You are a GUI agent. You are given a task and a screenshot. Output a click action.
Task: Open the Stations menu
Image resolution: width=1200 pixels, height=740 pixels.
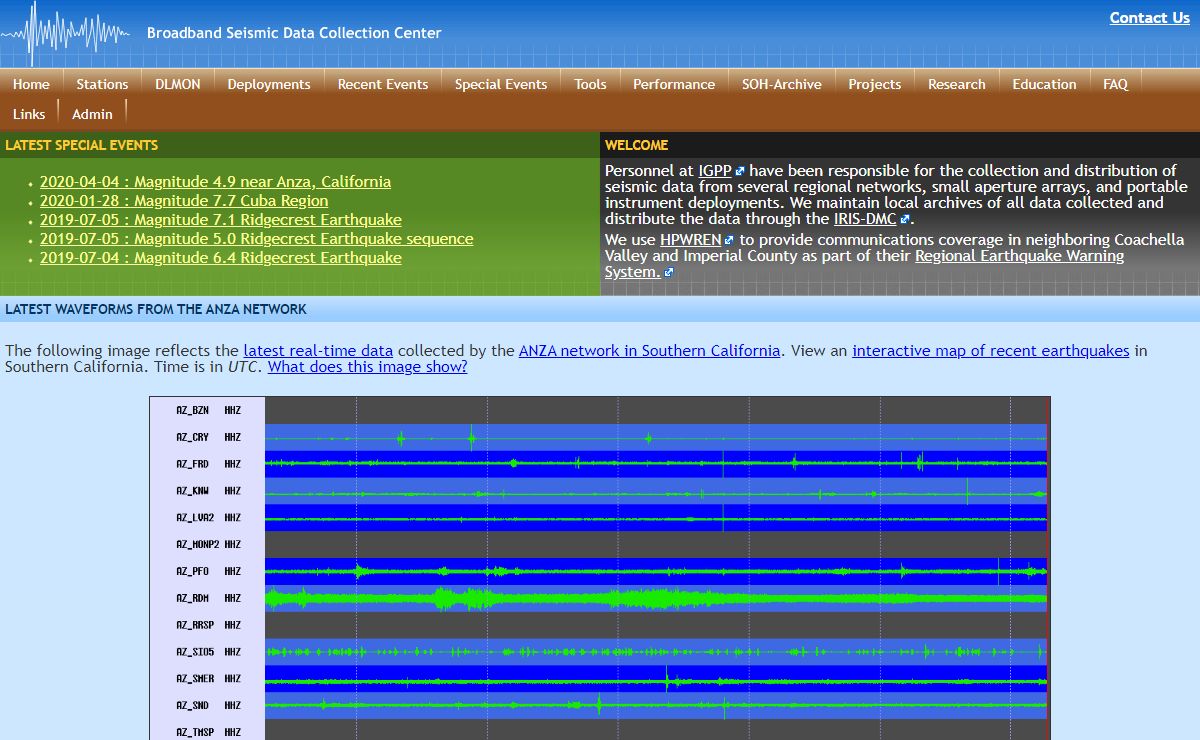[102, 84]
